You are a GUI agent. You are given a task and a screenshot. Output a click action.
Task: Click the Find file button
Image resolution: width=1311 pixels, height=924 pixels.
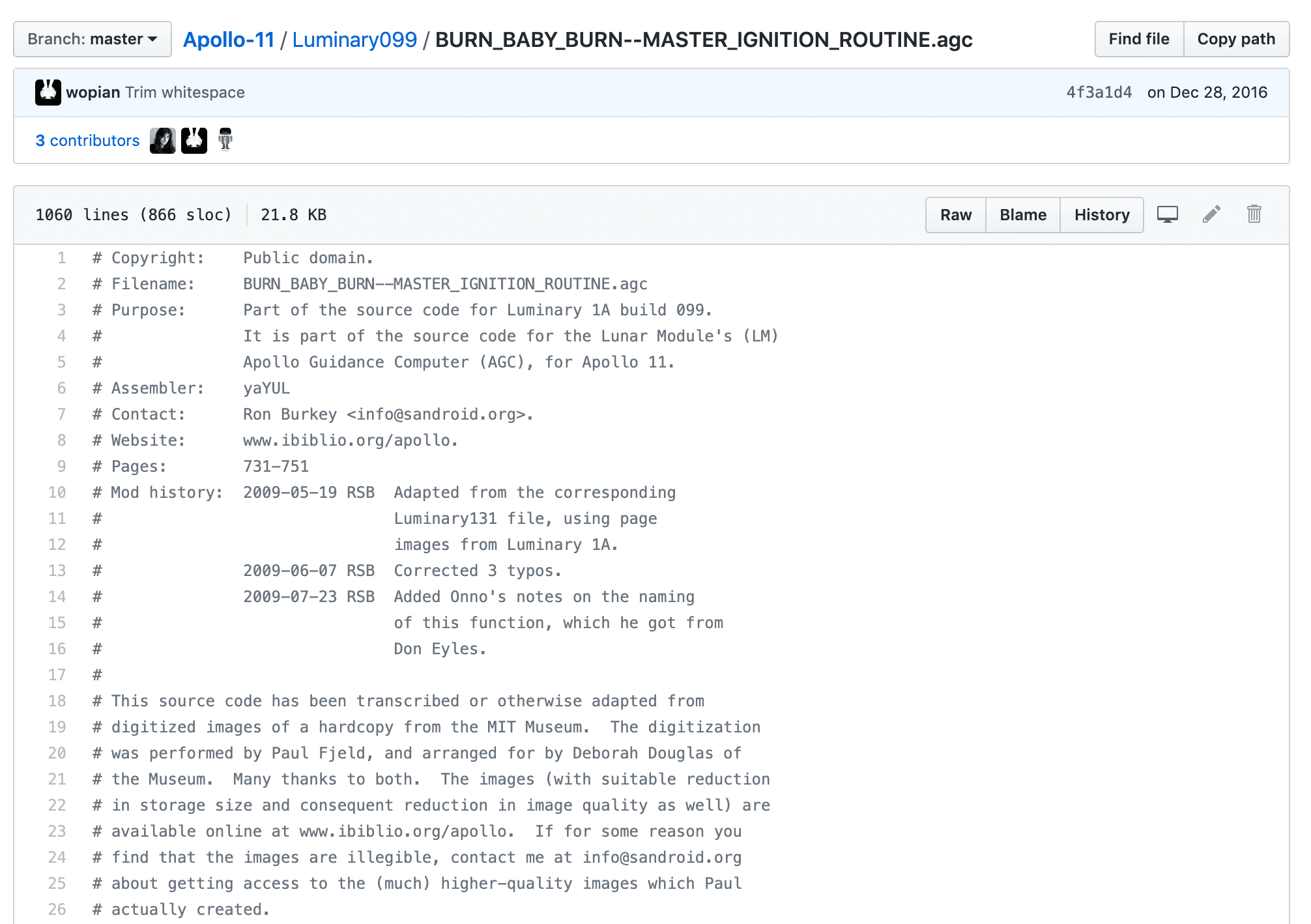click(x=1138, y=39)
